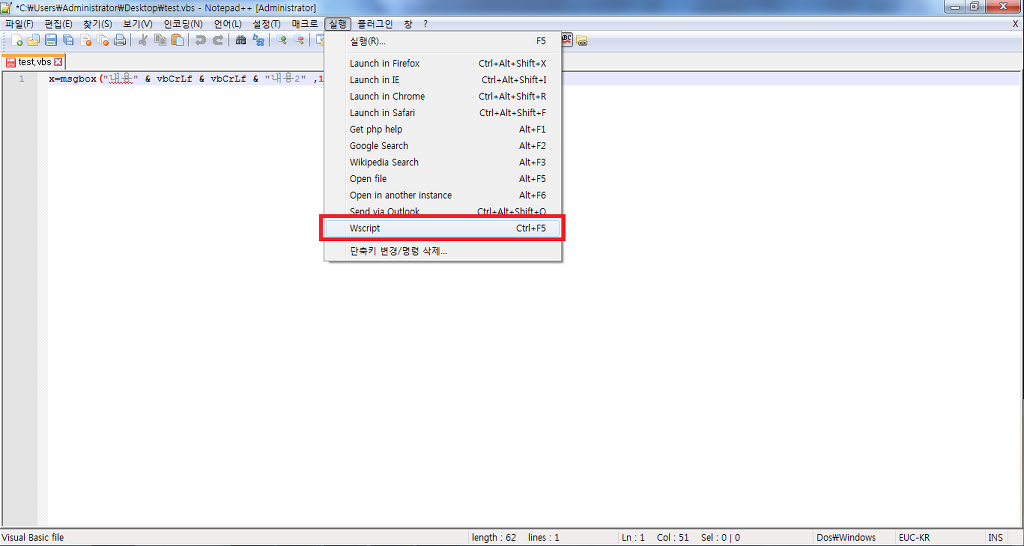Click the Paste clipboard icon
This screenshot has height=546, width=1024.
177,40
